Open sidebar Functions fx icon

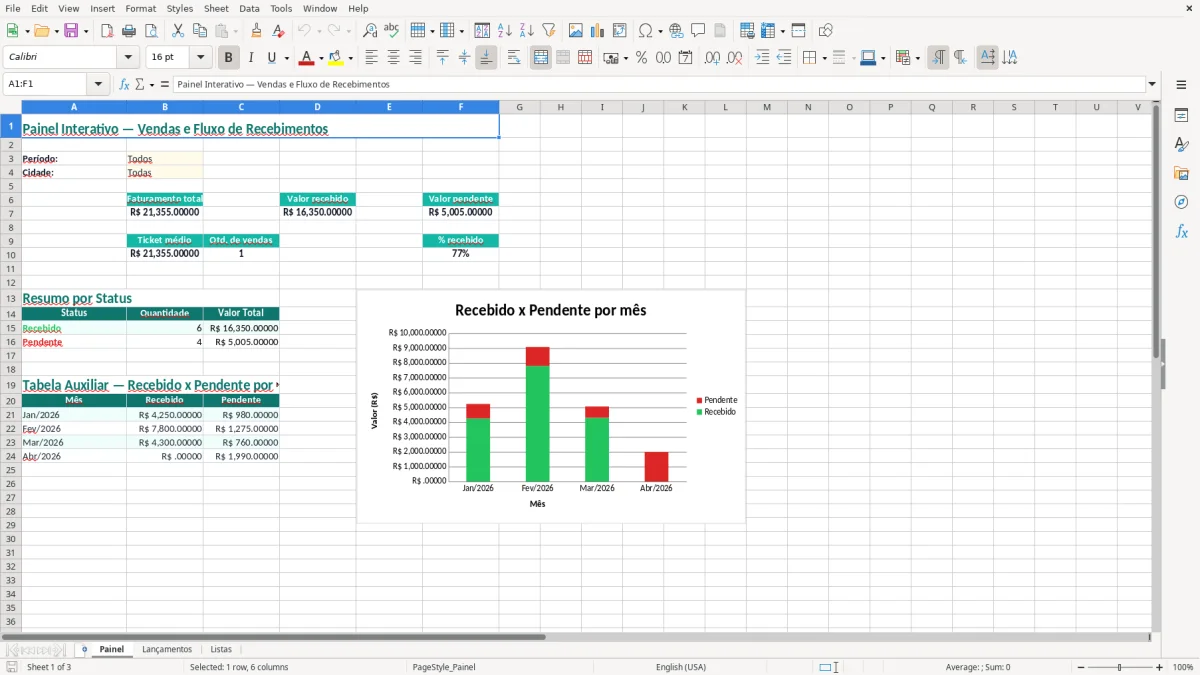point(1181,231)
